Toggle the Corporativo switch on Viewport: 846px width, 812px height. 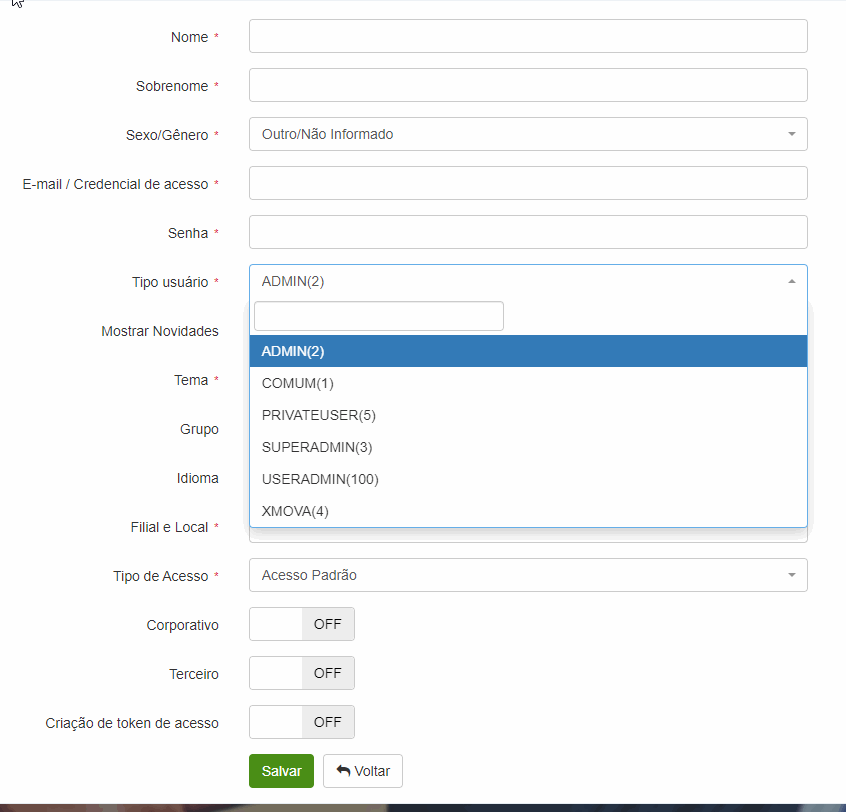coord(301,623)
